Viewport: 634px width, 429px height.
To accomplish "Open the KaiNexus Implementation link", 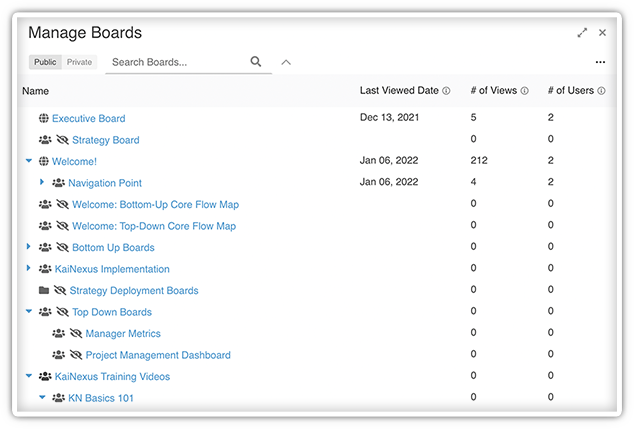I will click(x=112, y=268).
